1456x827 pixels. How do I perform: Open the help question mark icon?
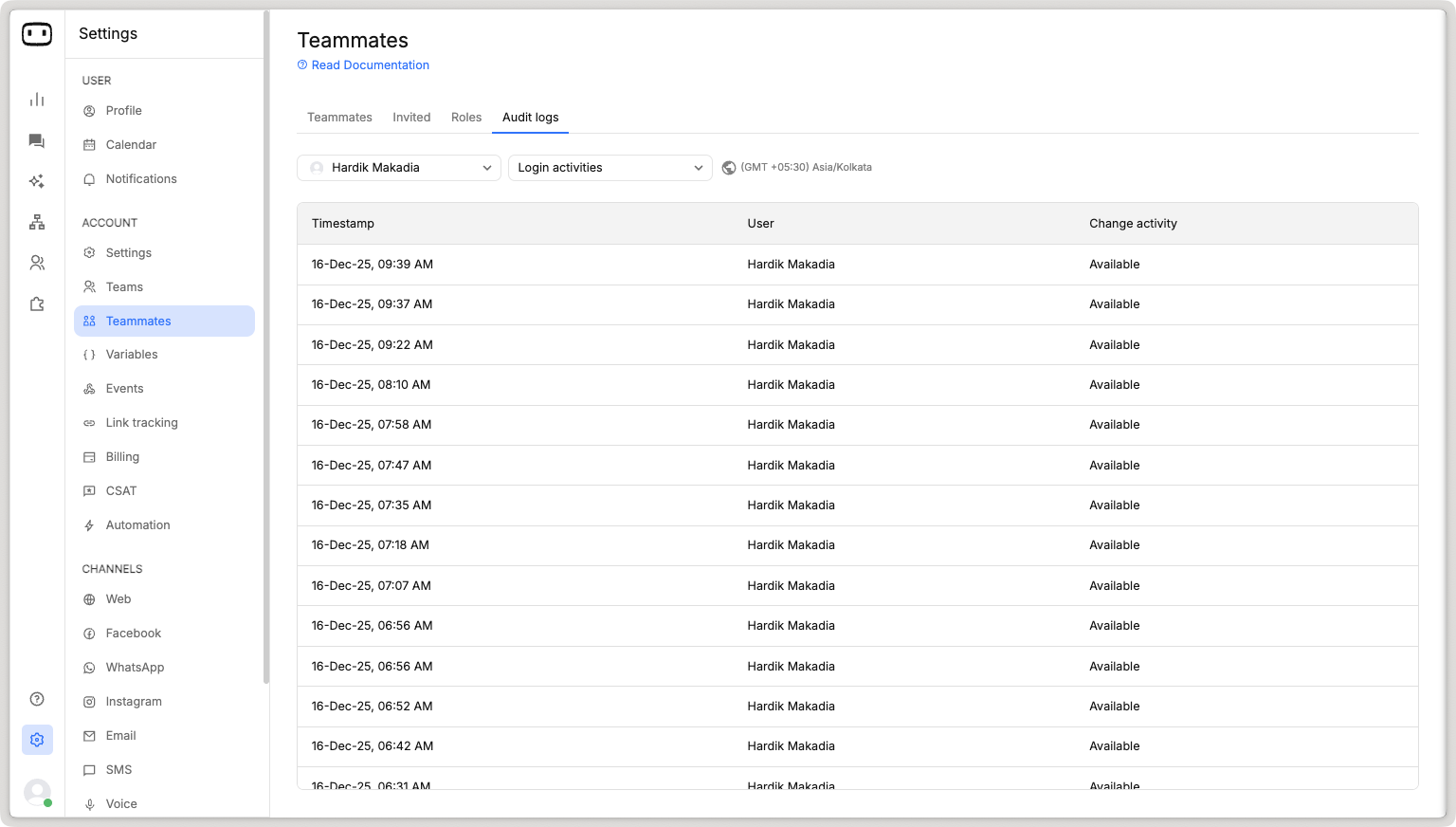[x=37, y=699]
